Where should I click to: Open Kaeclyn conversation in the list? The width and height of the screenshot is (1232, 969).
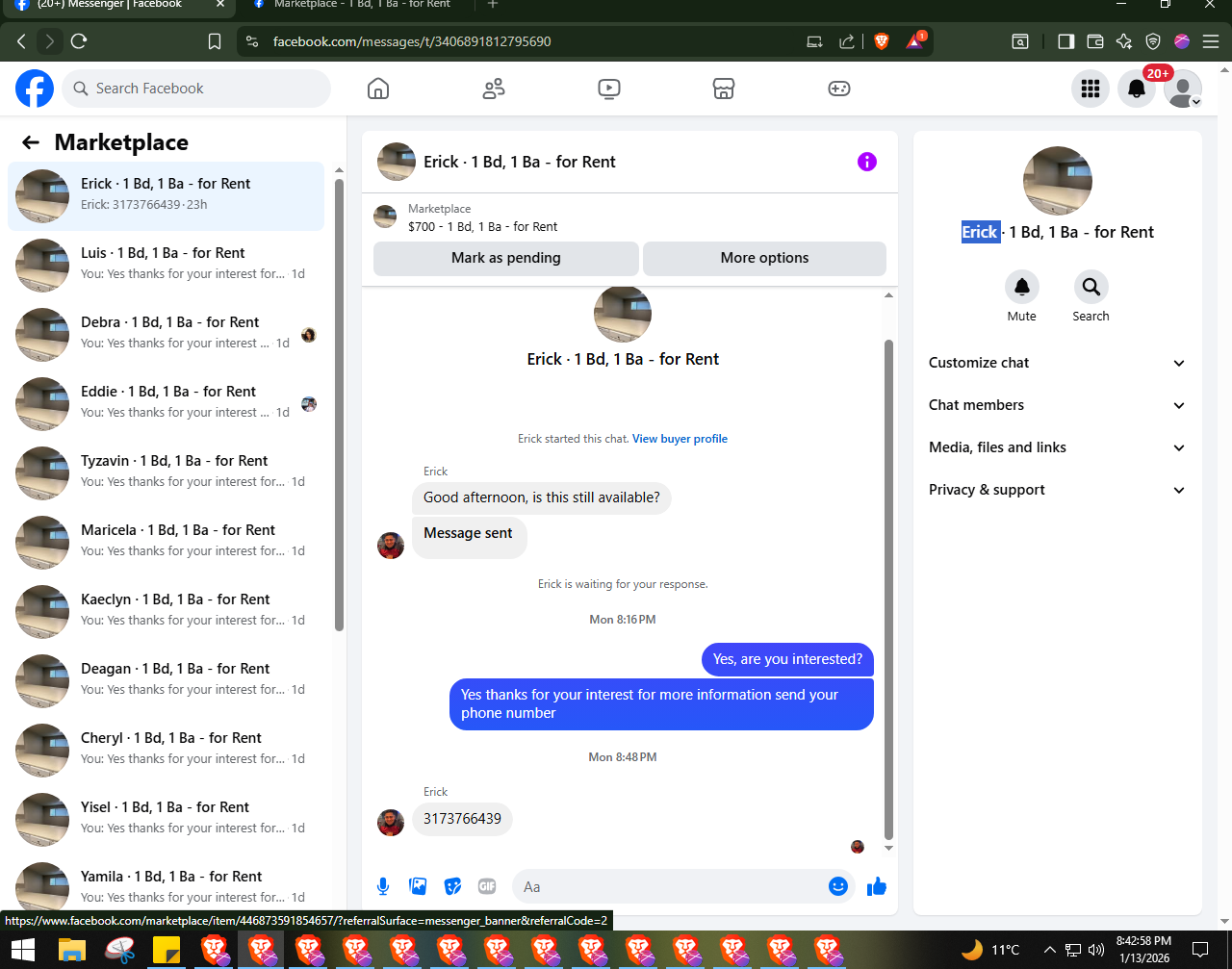click(x=167, y=612)
